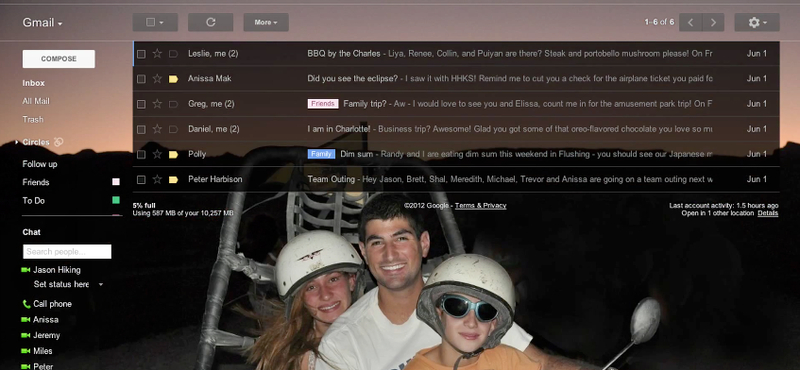Star the Polly Dim sum email
Viewport: 800px width, 370px height.
tap(157, 154)
